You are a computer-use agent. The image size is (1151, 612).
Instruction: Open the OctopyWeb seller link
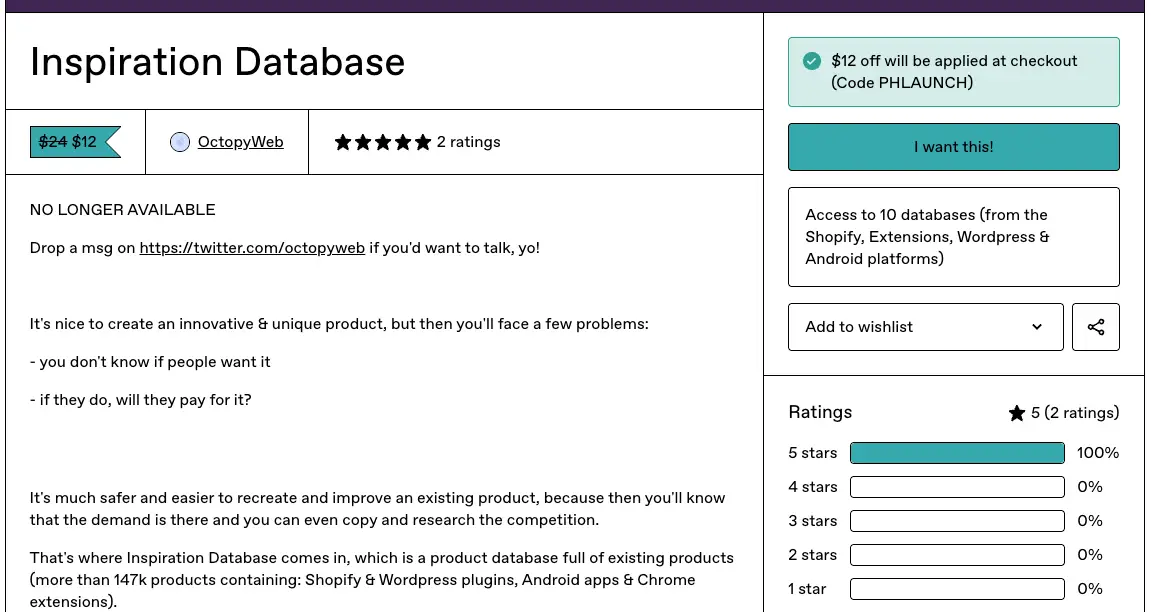(240, 142)
